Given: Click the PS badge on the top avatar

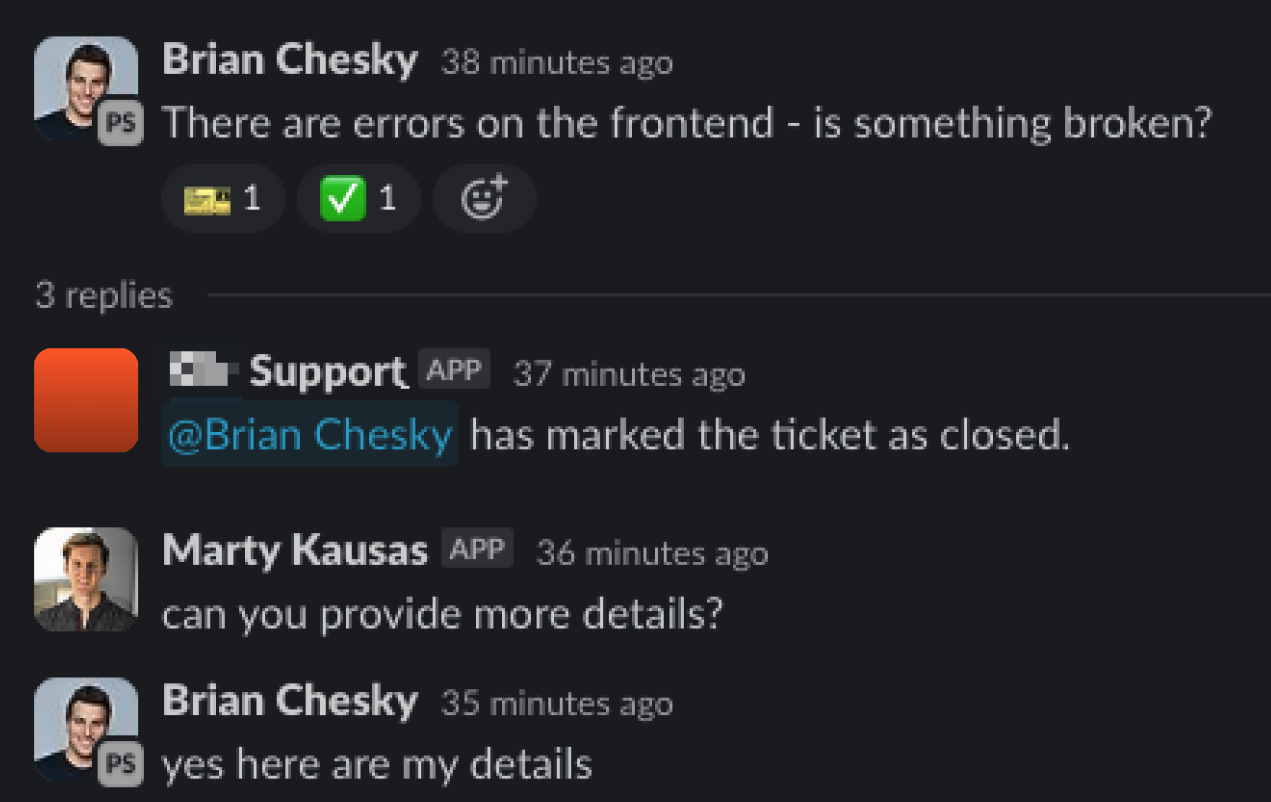Looking at the screenshot, I should pyautogui.click(x=121, y=124).
